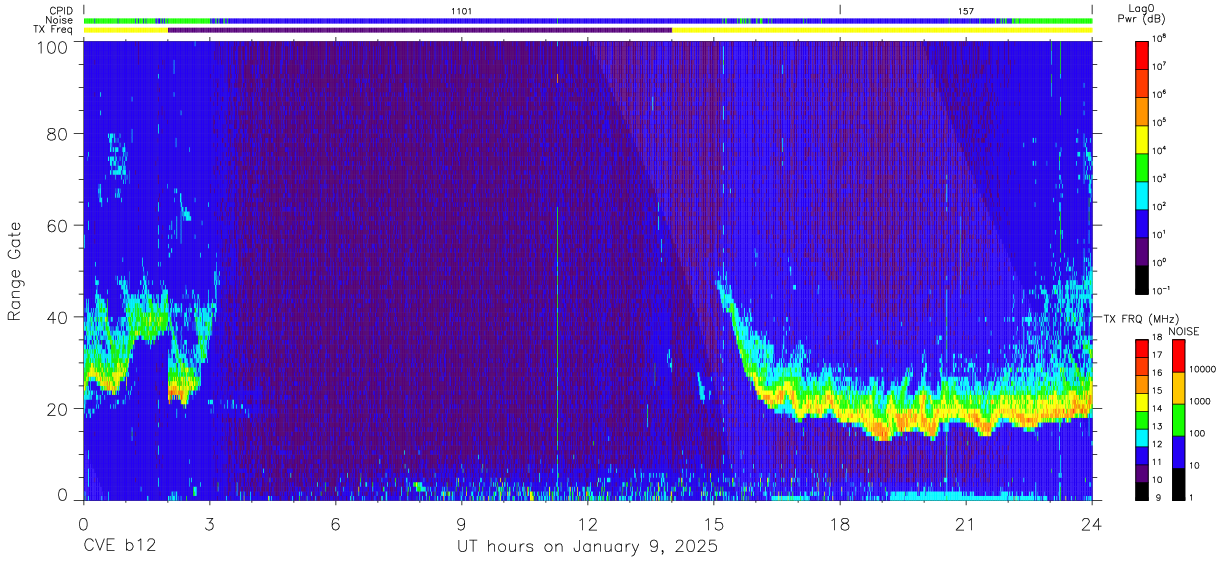Click the 10⁵ label on the power colorbar

(x=1158, y=122)
